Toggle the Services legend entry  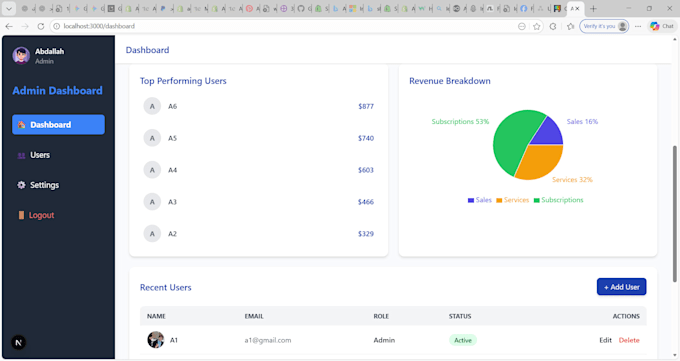(513, 200)
